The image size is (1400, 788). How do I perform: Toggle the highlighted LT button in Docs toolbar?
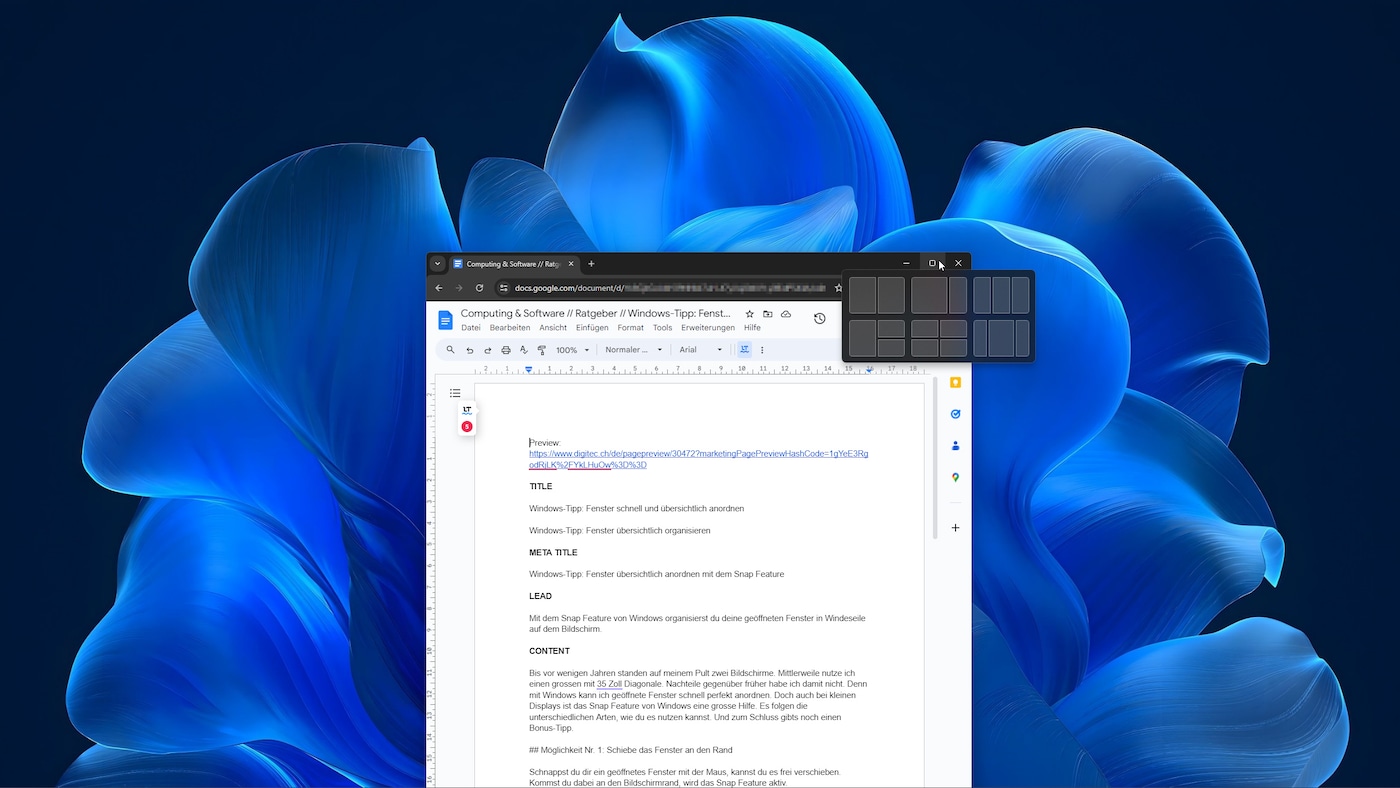point(744,350)
